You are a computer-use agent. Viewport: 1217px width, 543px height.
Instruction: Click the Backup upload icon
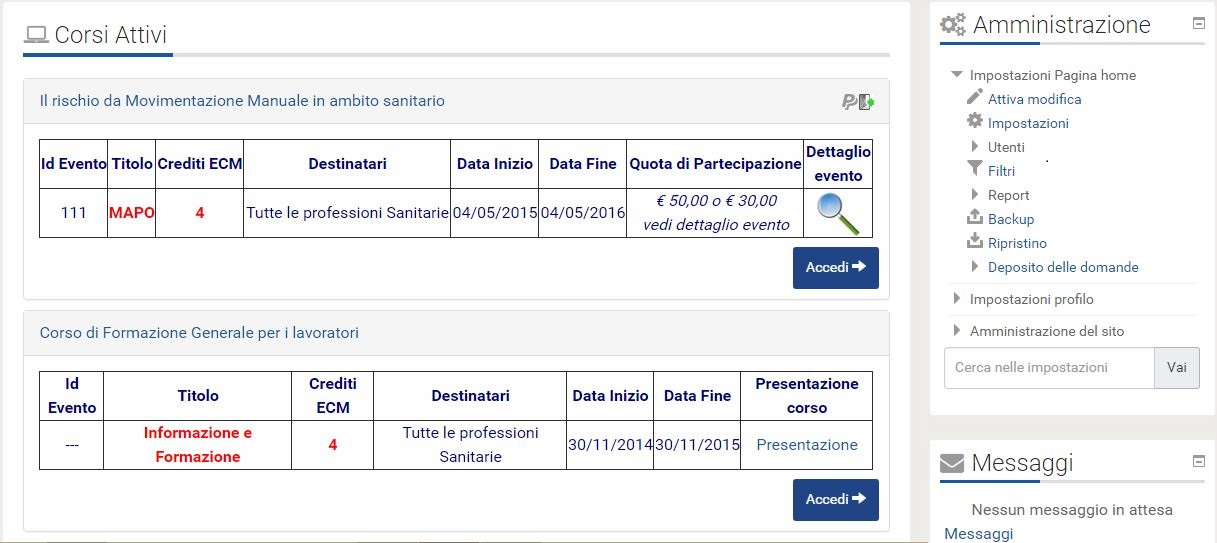coord(975,217)
